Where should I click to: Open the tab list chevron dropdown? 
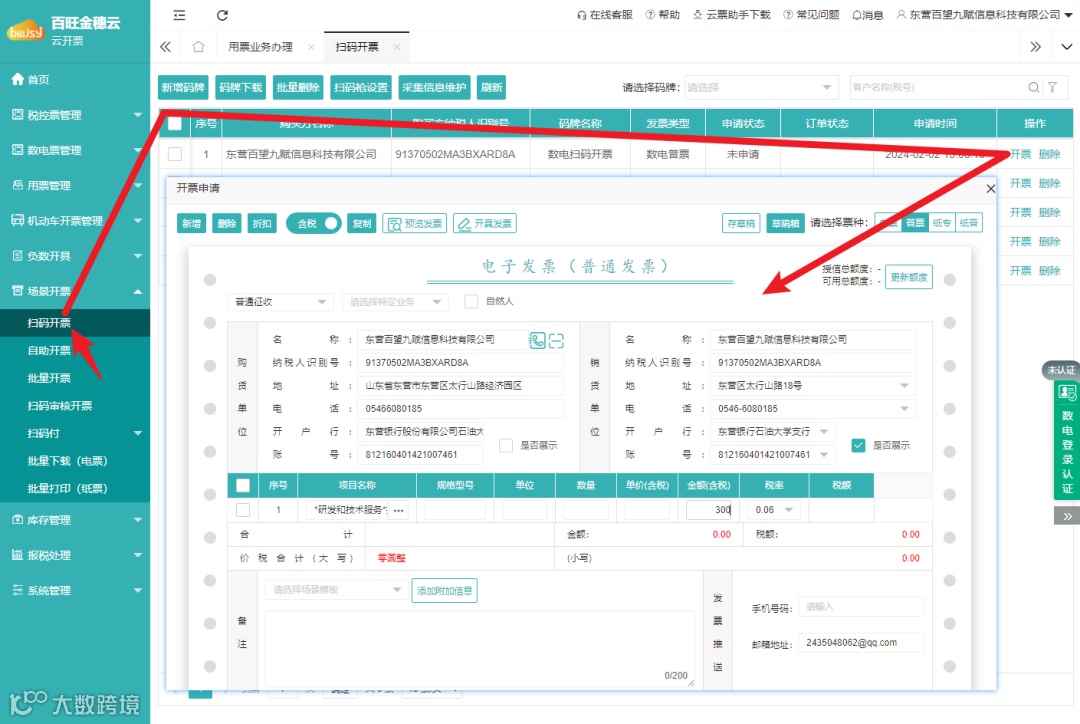[x=1066, y=47]
